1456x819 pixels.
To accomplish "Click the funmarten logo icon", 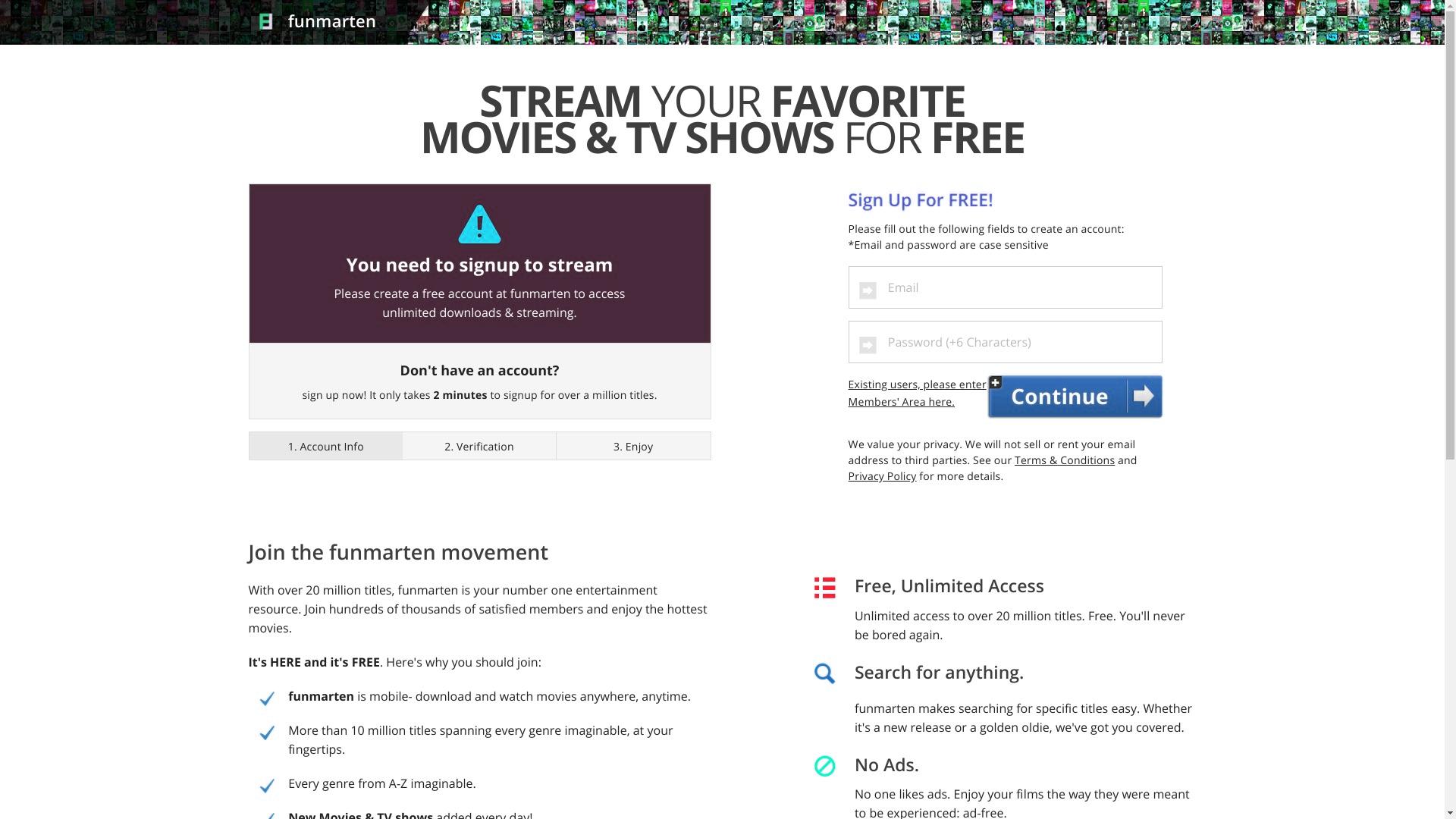I will point(266,21).
